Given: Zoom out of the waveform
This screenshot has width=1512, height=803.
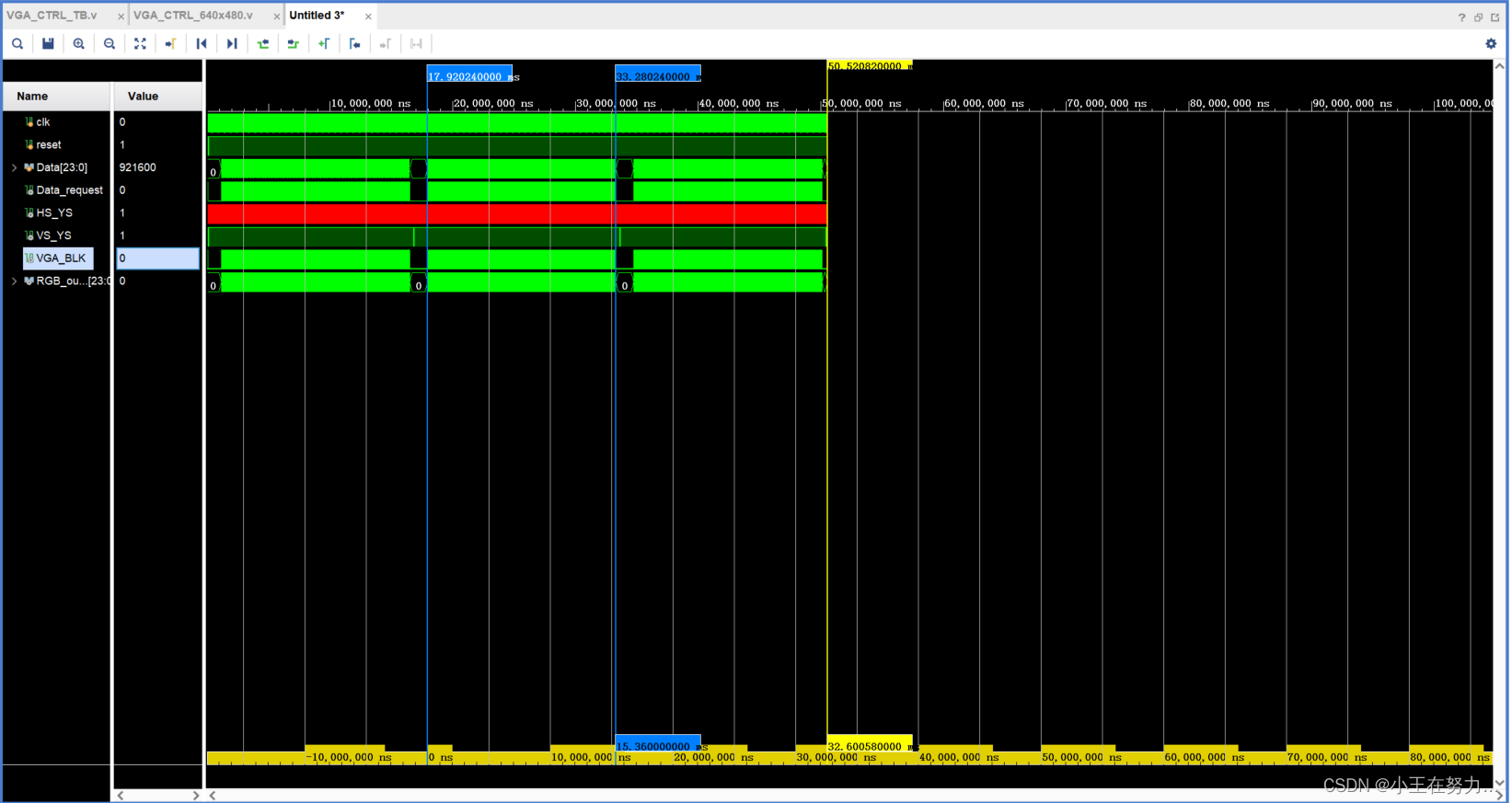Looking at the screenshot, I should pyautogui.click(x=110, y=43).
